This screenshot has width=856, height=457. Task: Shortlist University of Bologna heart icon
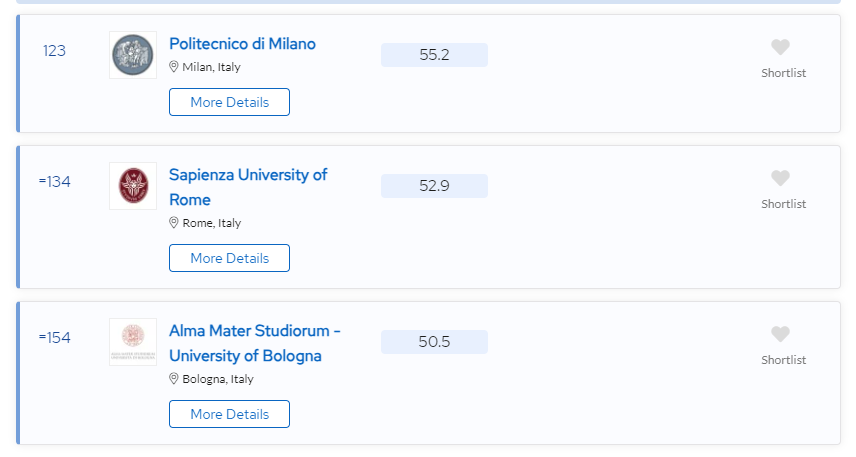coord(781,334)
